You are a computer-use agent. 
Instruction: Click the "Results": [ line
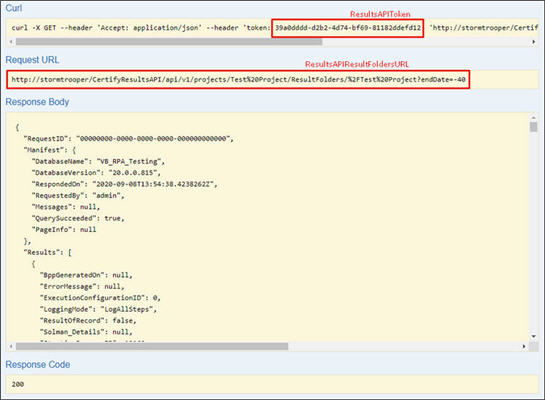tap(48, 252)
